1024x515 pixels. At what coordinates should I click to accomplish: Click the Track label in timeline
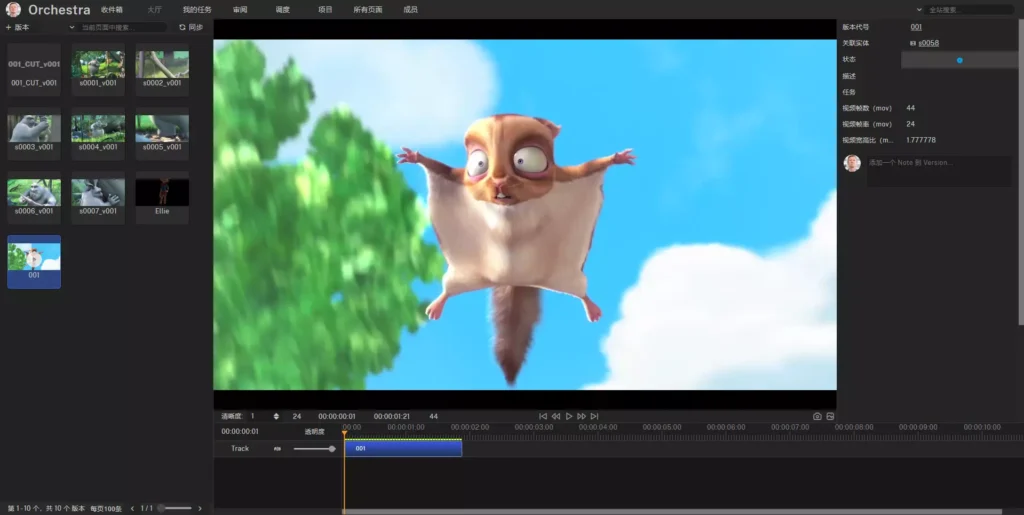pos(240,448)
